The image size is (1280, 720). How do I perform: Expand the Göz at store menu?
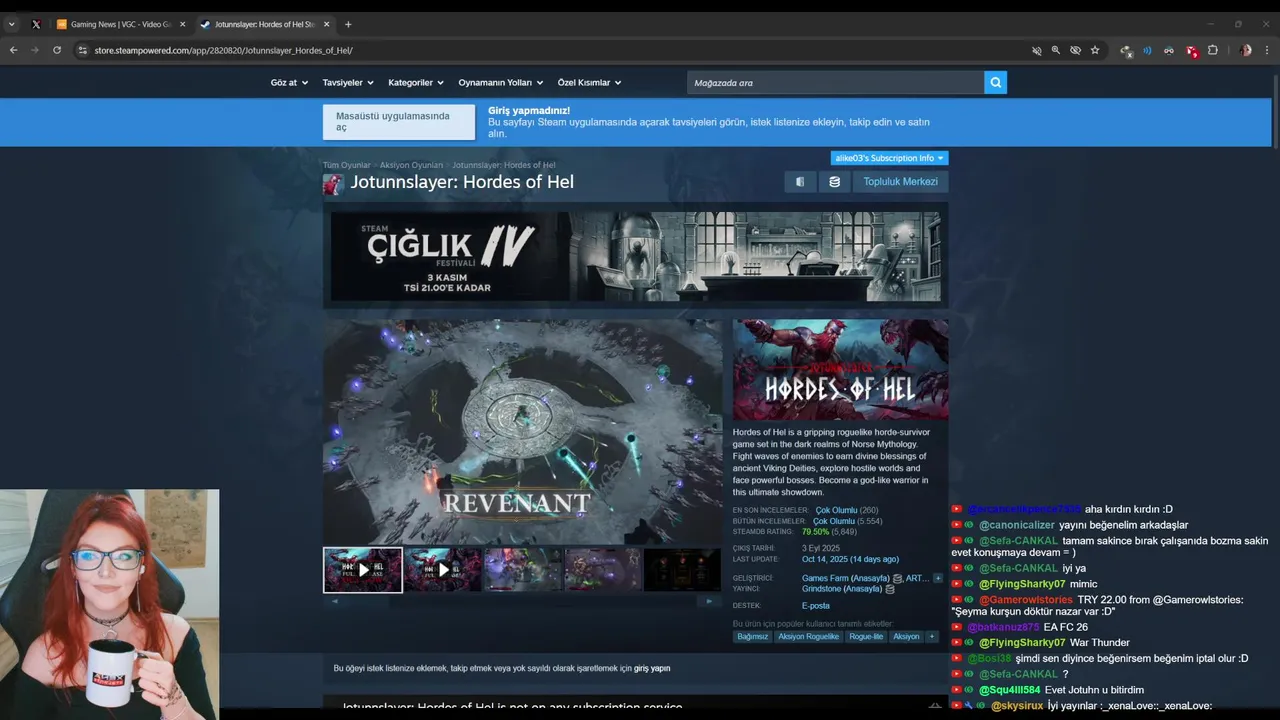click(x=290, y=82)
